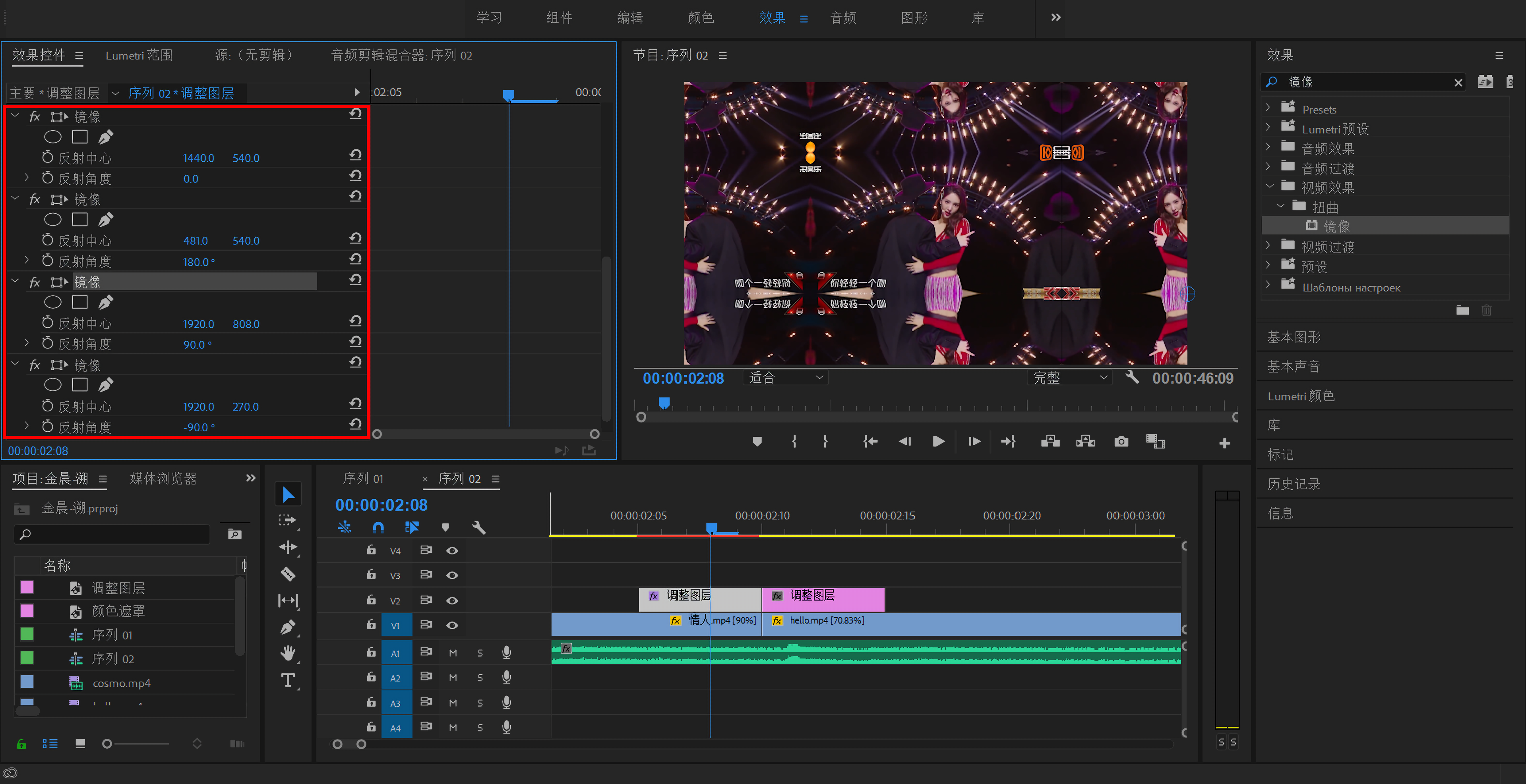Solo track A2

(x=480, y=678)
